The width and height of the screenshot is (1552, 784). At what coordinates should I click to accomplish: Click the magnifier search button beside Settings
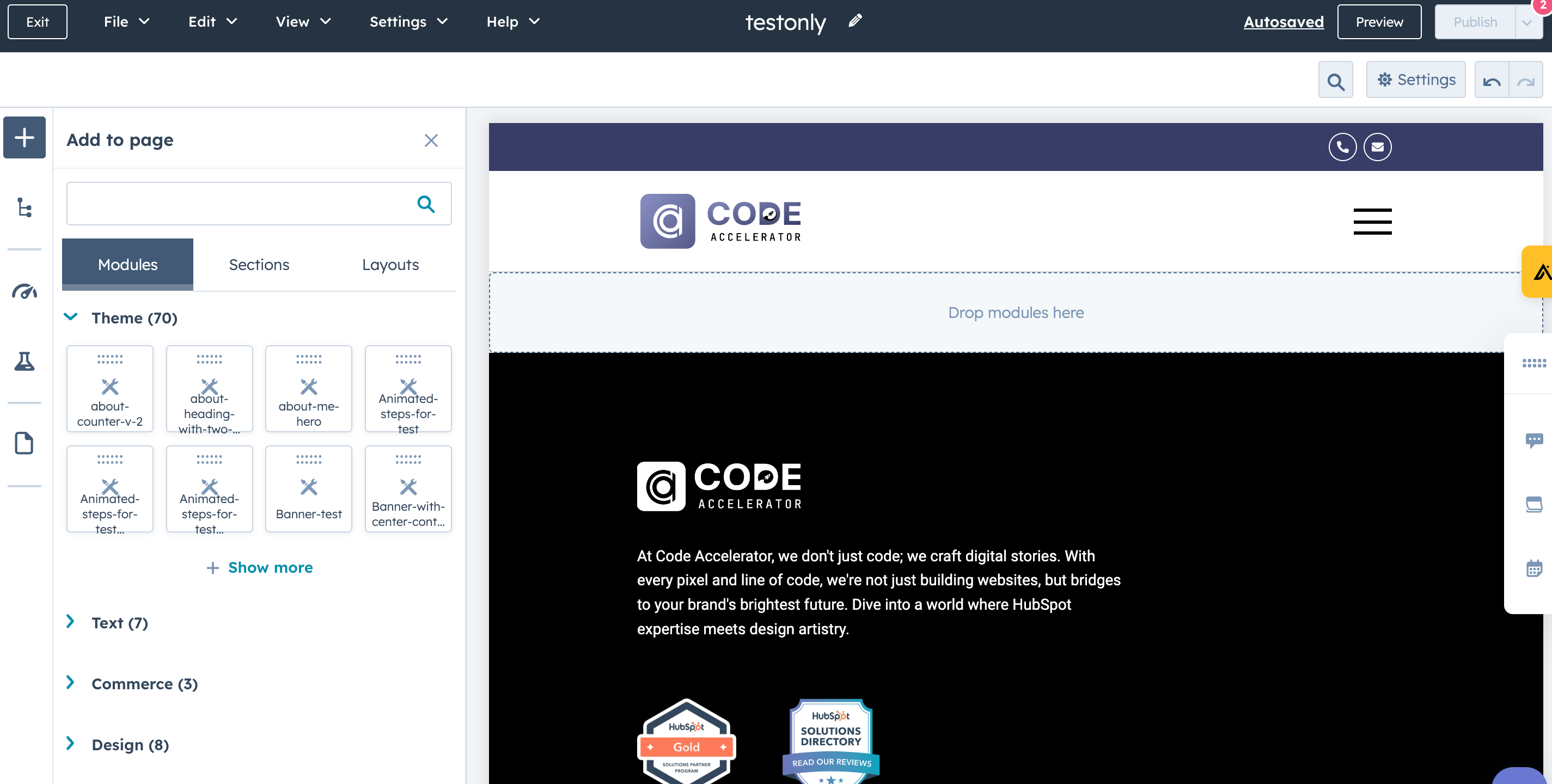(1335, 81)
